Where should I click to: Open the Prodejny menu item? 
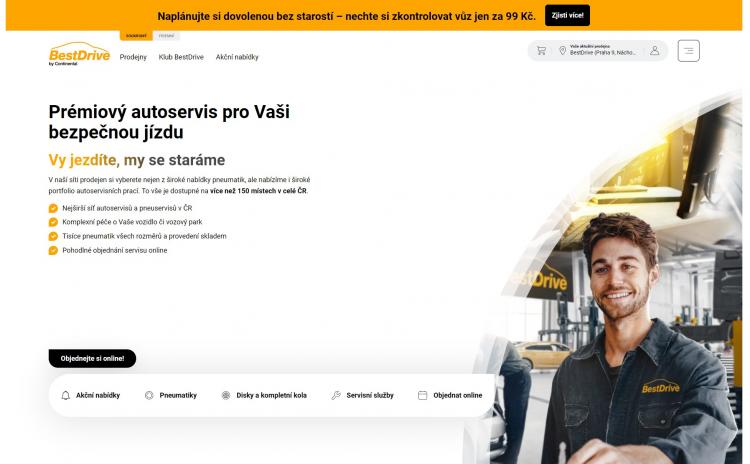133,57
